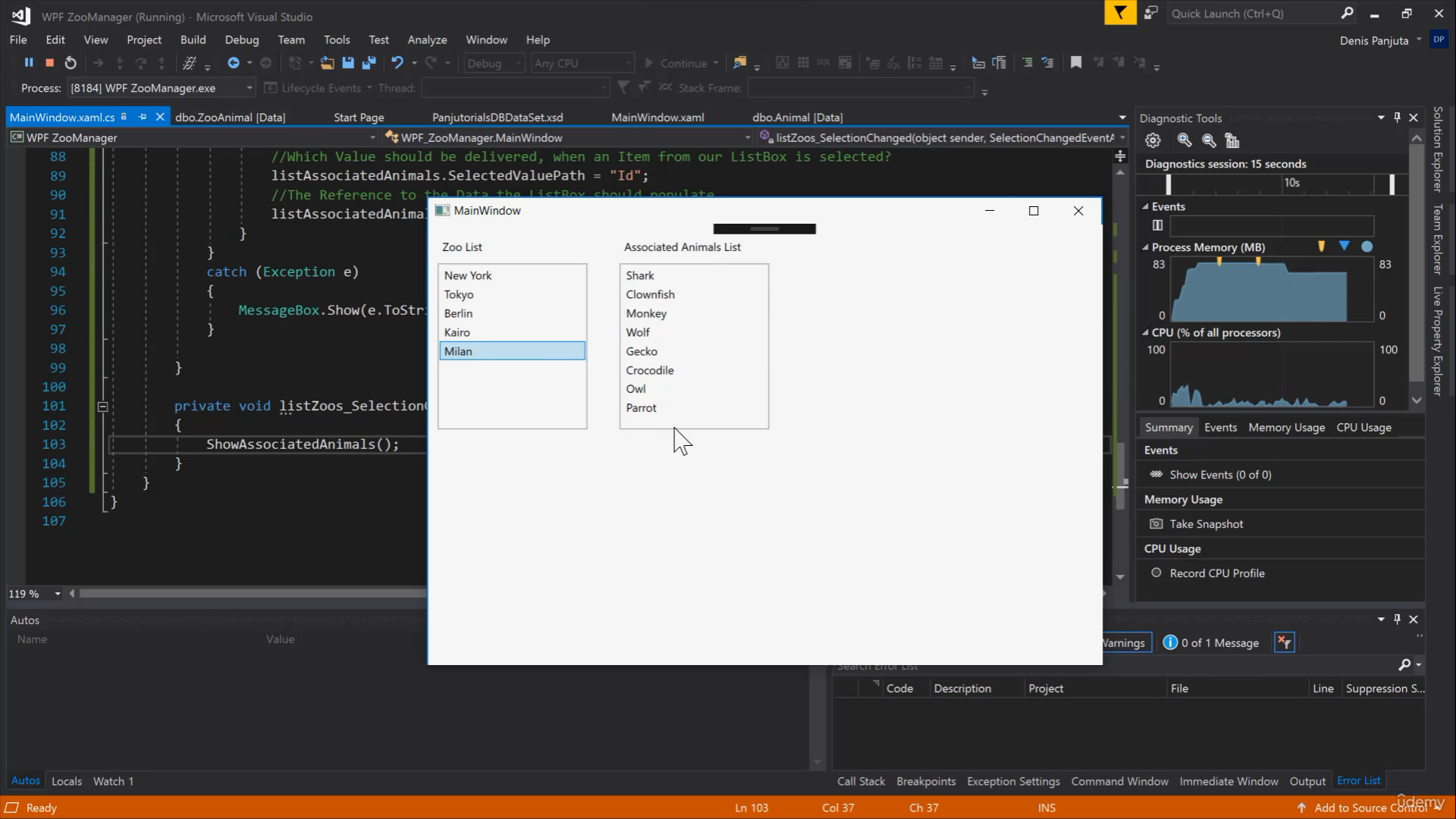Click the Search Error List field
This screenshot has height=819, width=1456.
pos(1115,665)
